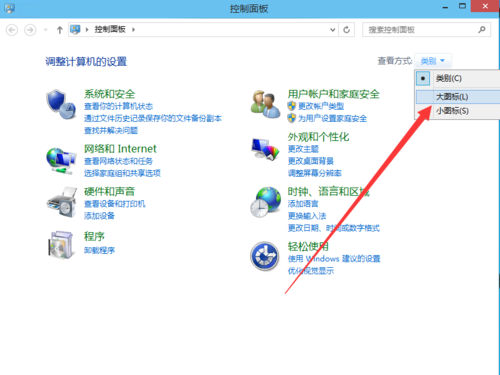
Task: Open the System and Security shield icon
Action: pos(61,104)
